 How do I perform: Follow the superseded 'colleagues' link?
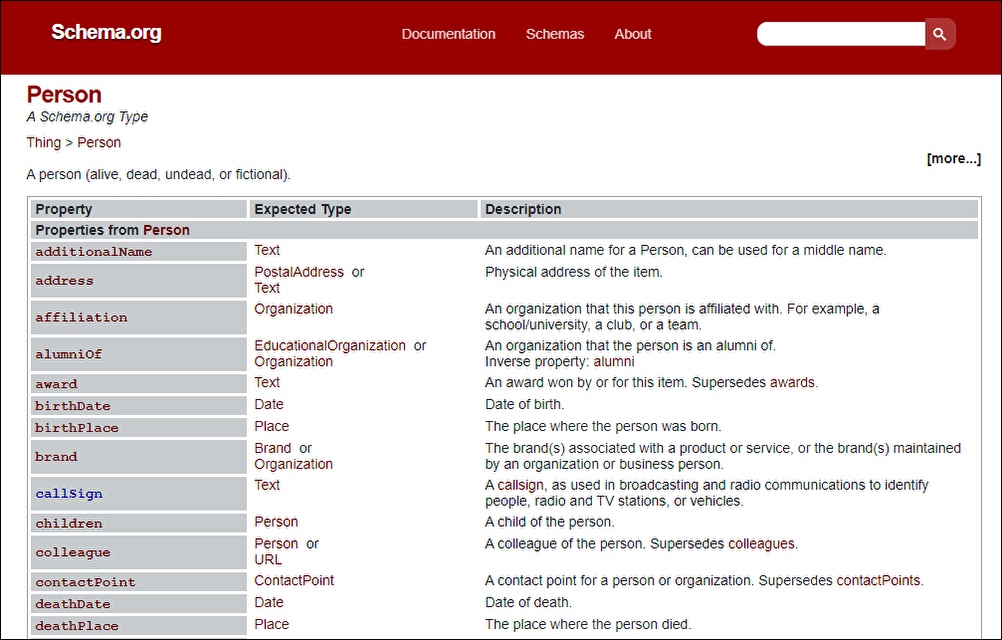[x=761, y=544]
